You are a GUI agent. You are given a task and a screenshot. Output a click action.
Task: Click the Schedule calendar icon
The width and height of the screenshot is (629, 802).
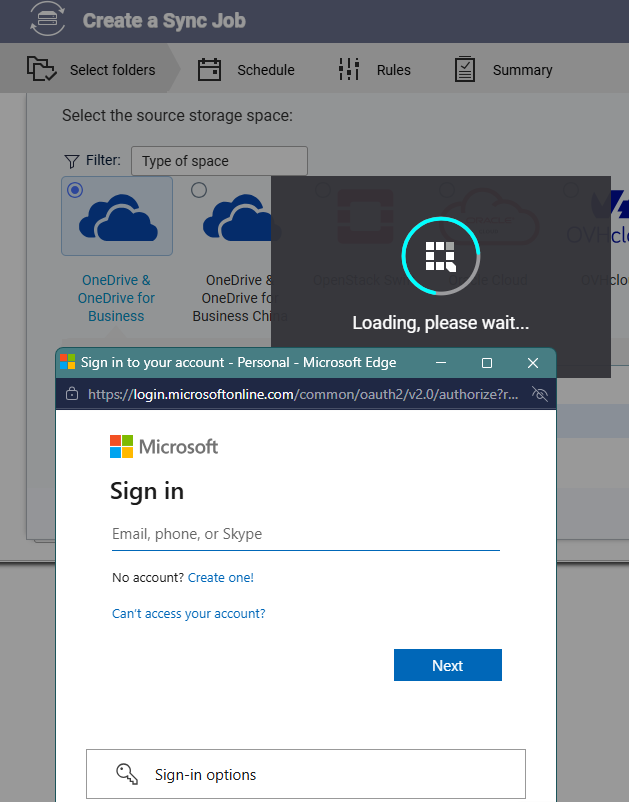coord(209,70)
